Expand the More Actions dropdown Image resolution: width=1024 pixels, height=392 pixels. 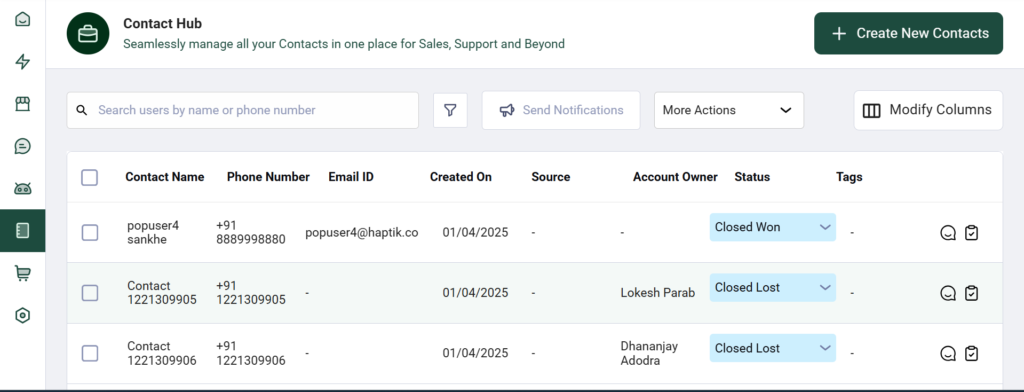(x=729, y=110)
